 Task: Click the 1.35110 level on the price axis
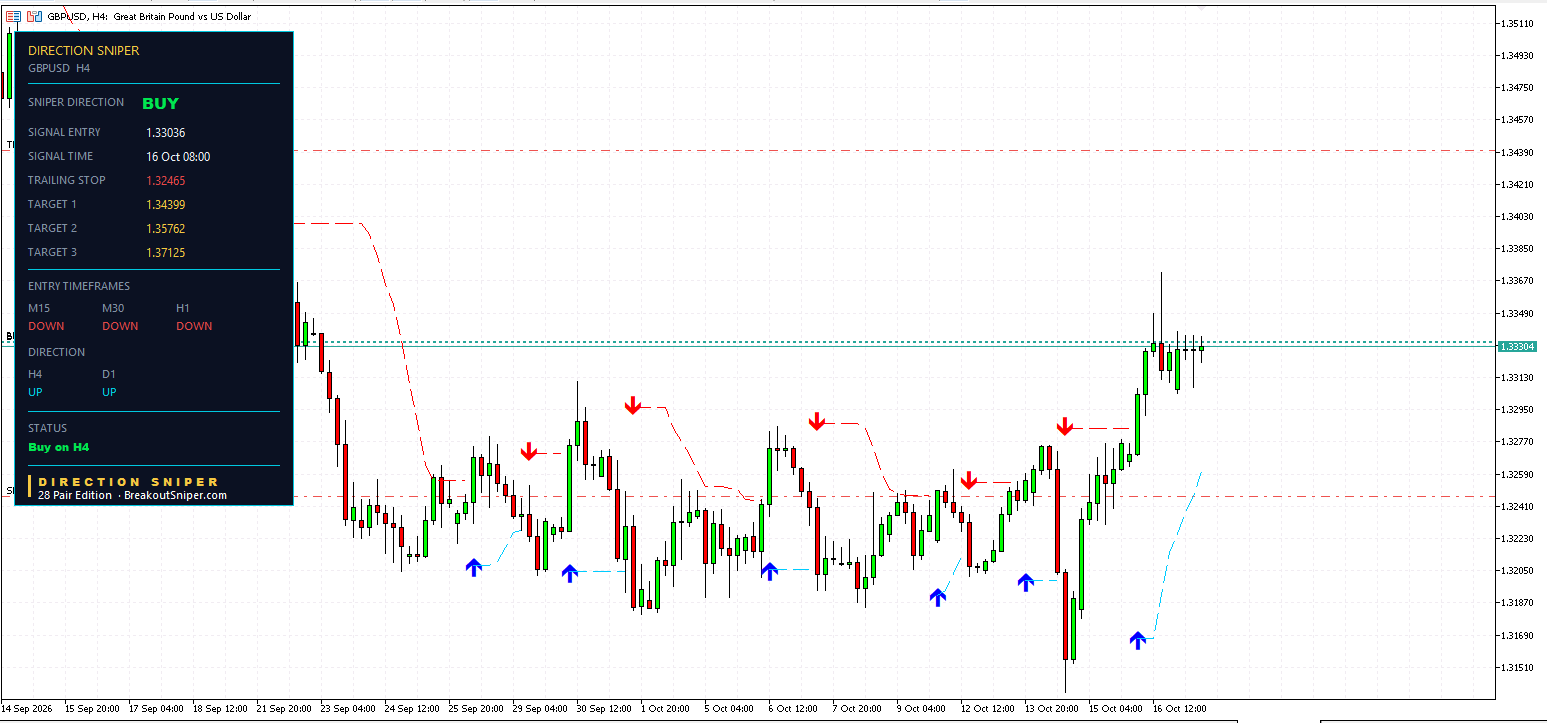tap(1518, 23)
